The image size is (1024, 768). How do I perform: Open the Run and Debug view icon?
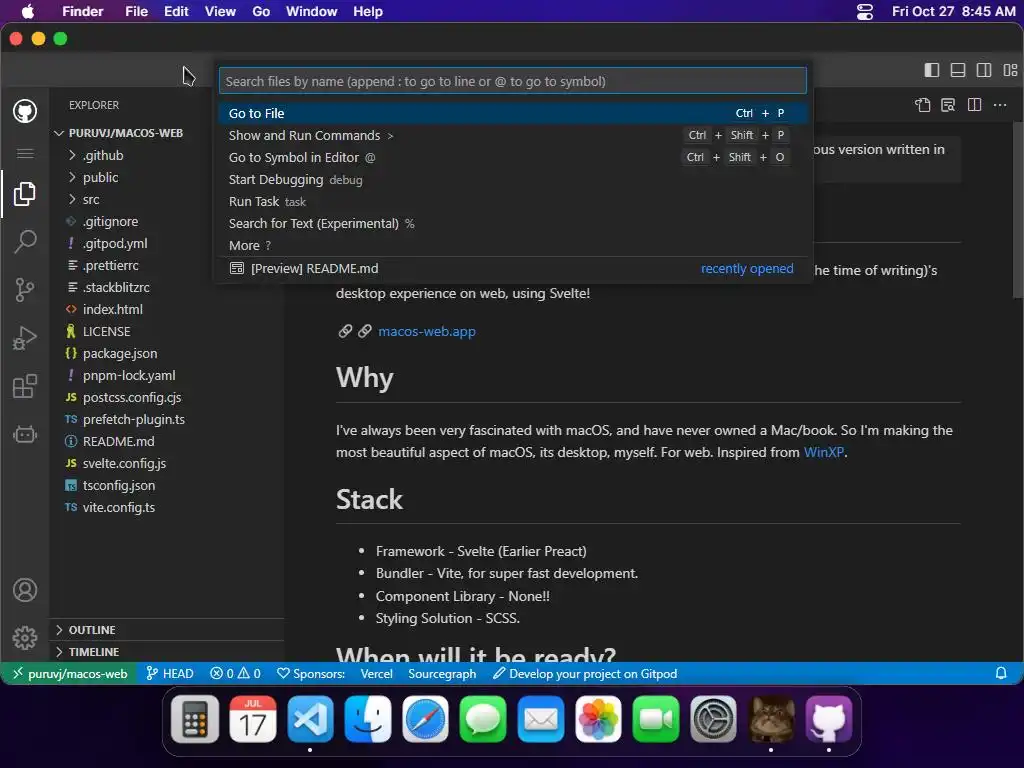(x=25, y=338)
